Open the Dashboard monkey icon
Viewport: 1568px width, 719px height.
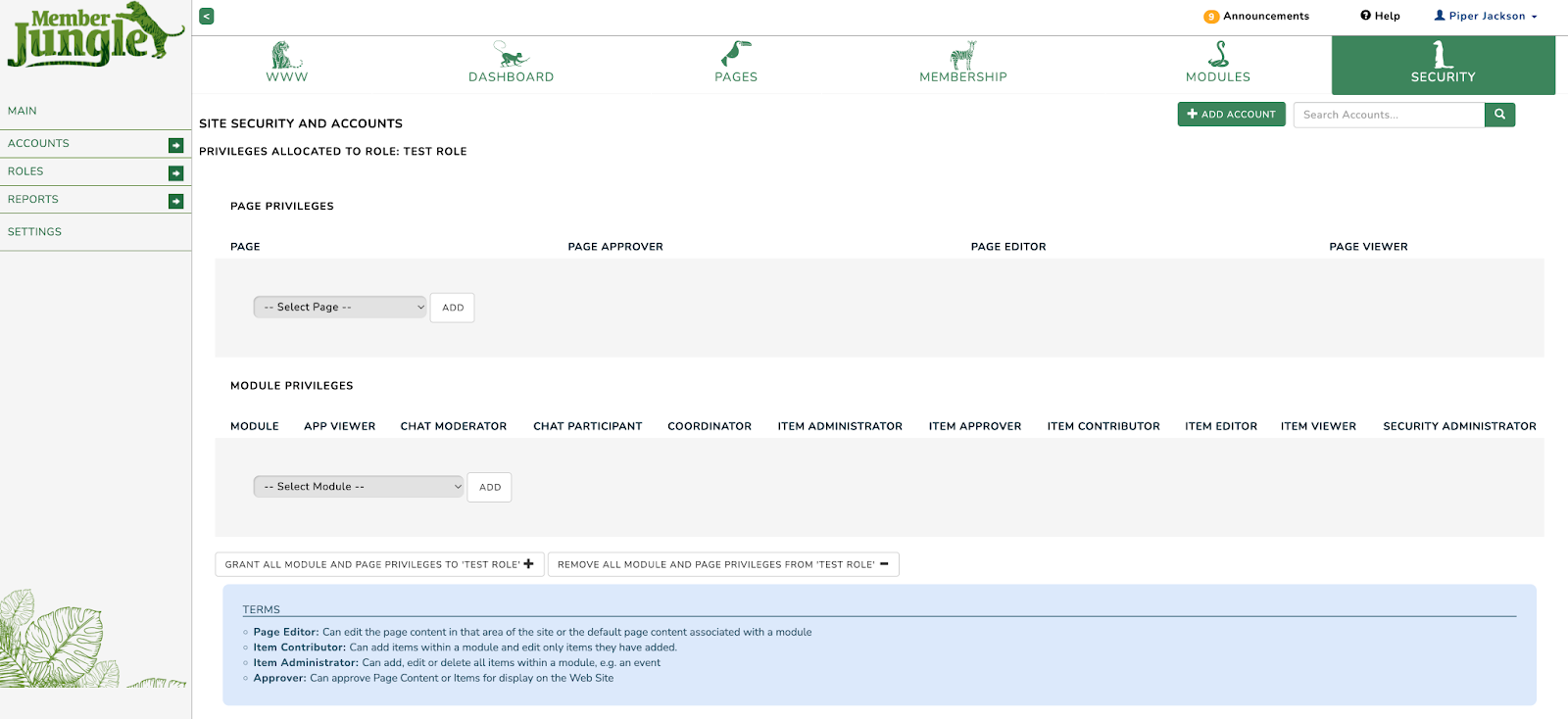pos(511,54)
